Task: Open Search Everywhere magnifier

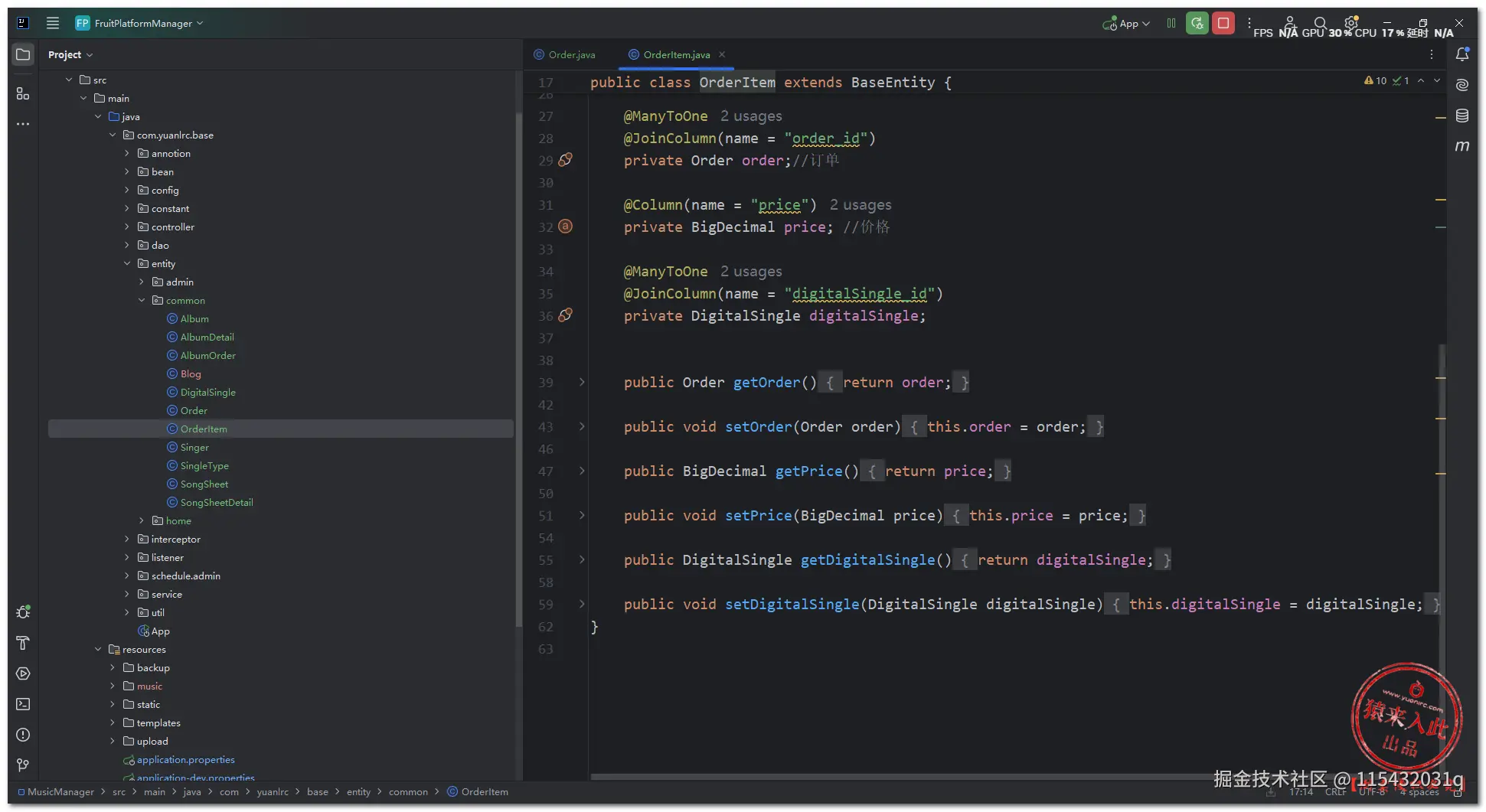Action: (x=1321, y=23)
